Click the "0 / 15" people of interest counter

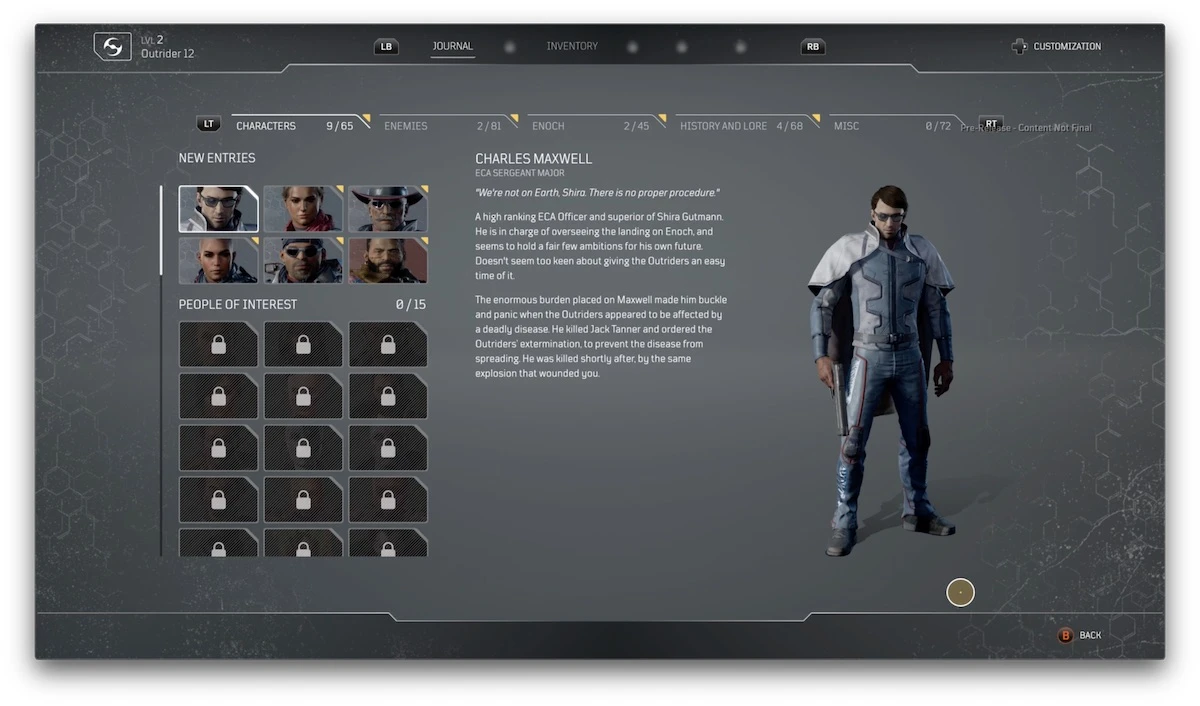tap(411, 304)
